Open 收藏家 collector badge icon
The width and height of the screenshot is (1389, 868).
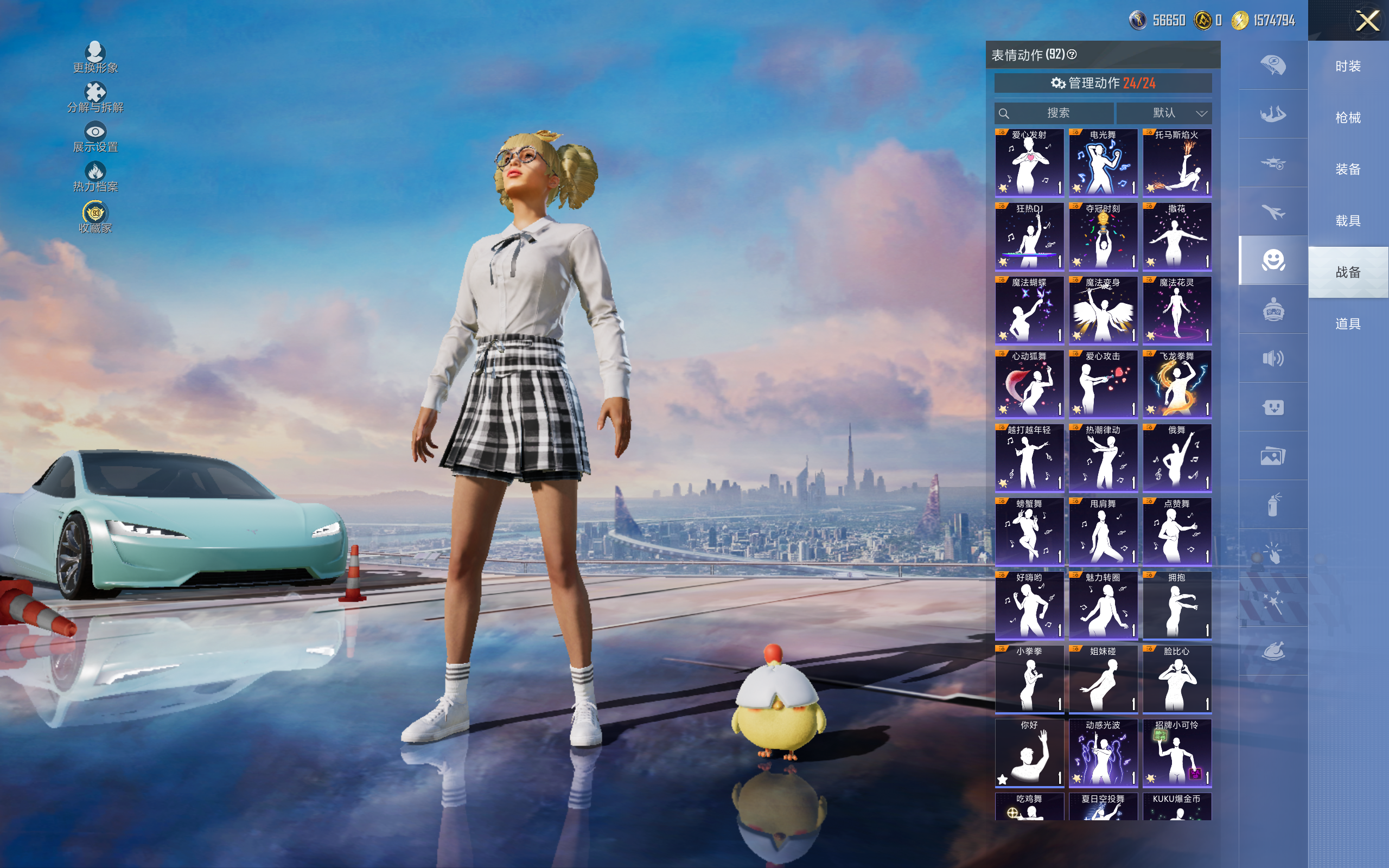click(x=95, y=217)
